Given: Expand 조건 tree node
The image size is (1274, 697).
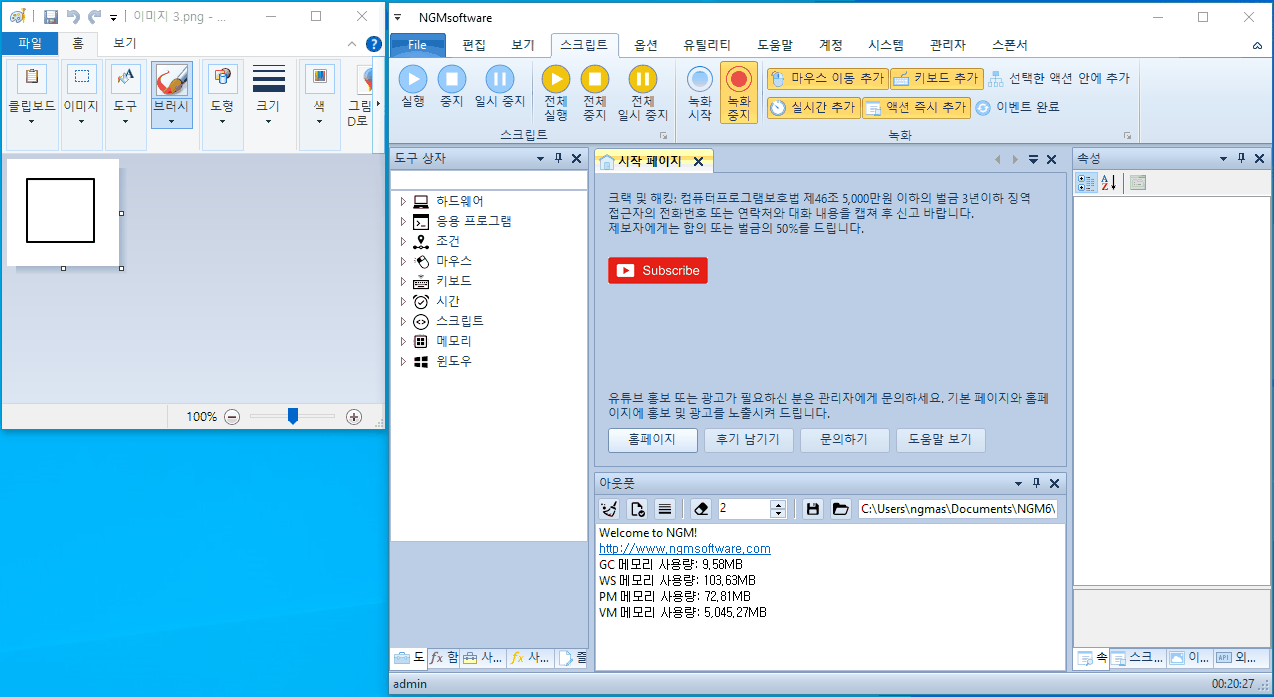Looking at the screenshot, I should click(403, 241).
